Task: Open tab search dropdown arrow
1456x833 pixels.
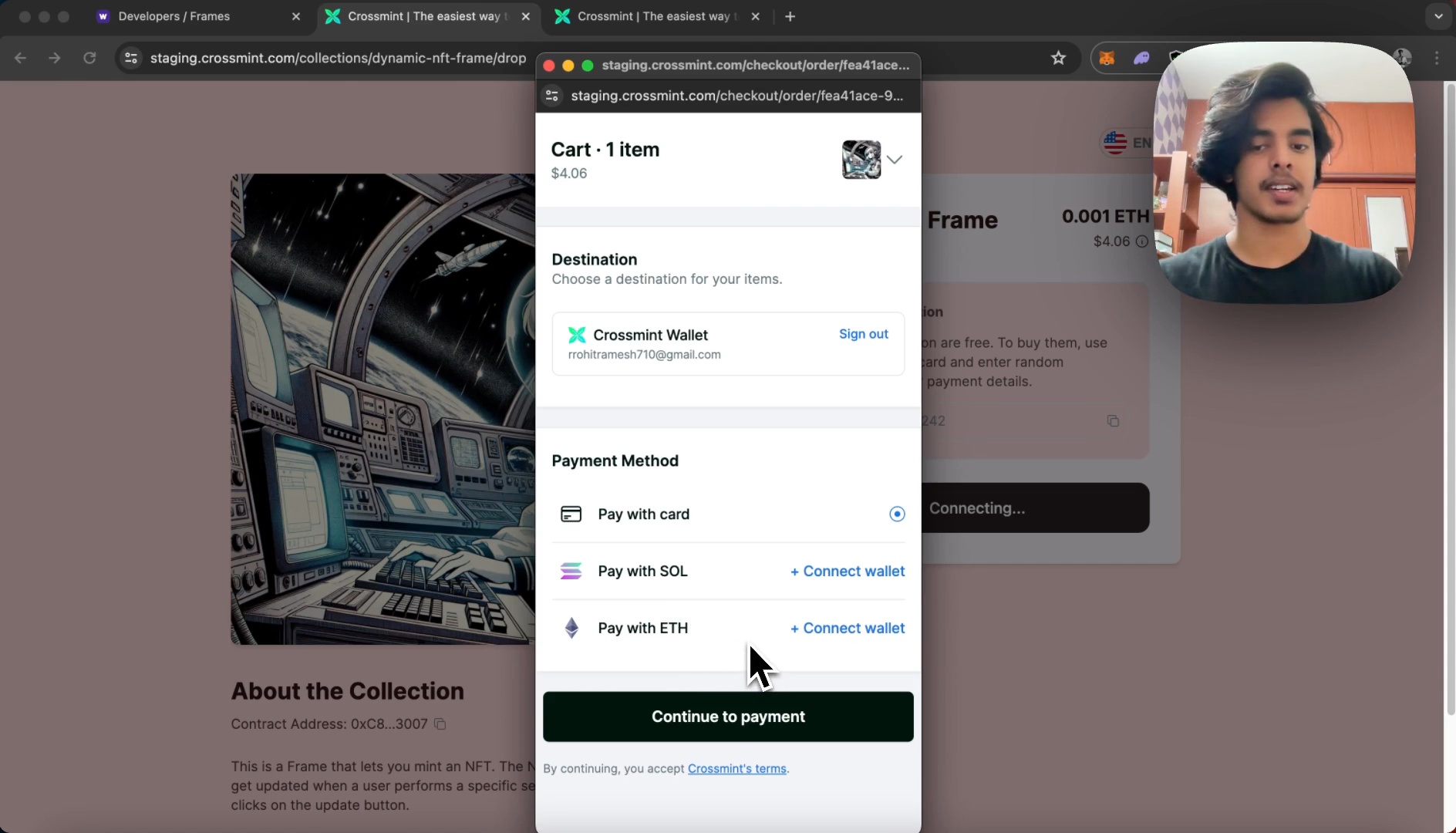Action: pyautogui.click(x=1438, y=16)
